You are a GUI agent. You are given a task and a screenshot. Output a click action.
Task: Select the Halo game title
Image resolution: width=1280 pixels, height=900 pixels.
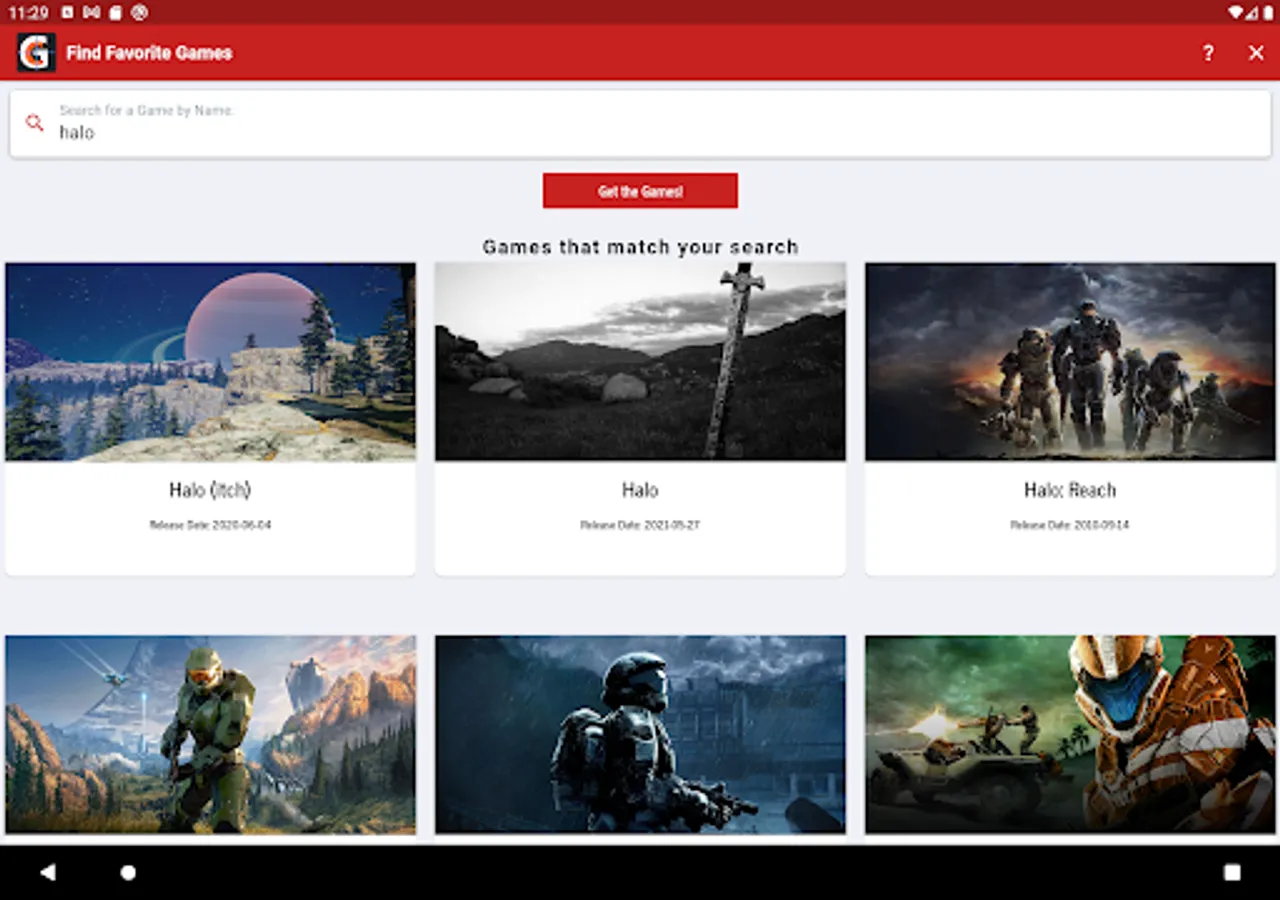click(x=640, y=490)
